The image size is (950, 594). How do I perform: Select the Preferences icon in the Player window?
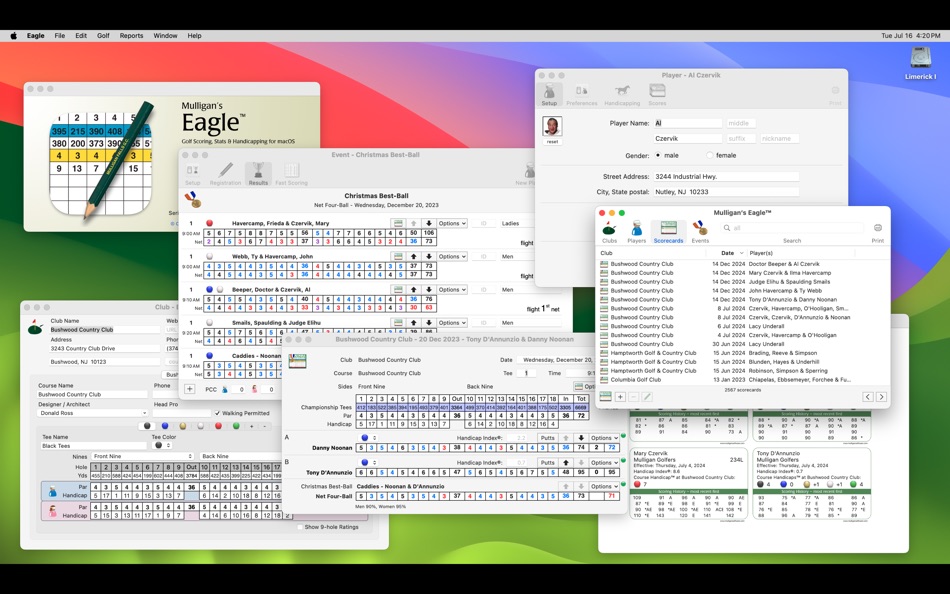[580, 90]
